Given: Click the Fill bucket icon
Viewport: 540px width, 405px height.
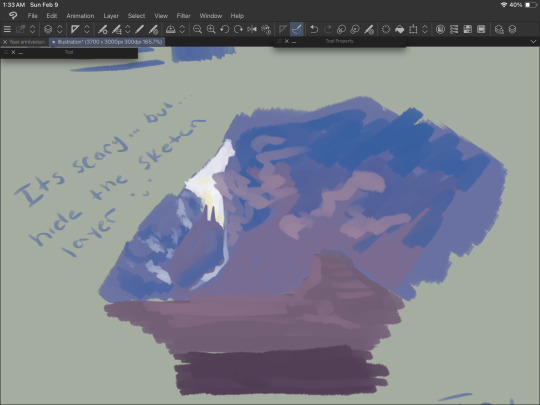Looking at the screenshot, I should 399,29.
